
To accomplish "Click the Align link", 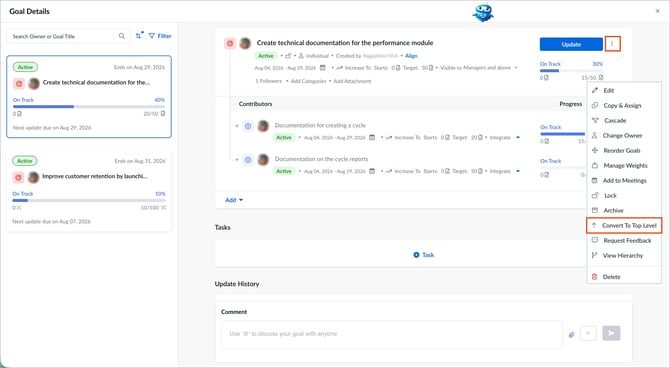I will 411,56.
